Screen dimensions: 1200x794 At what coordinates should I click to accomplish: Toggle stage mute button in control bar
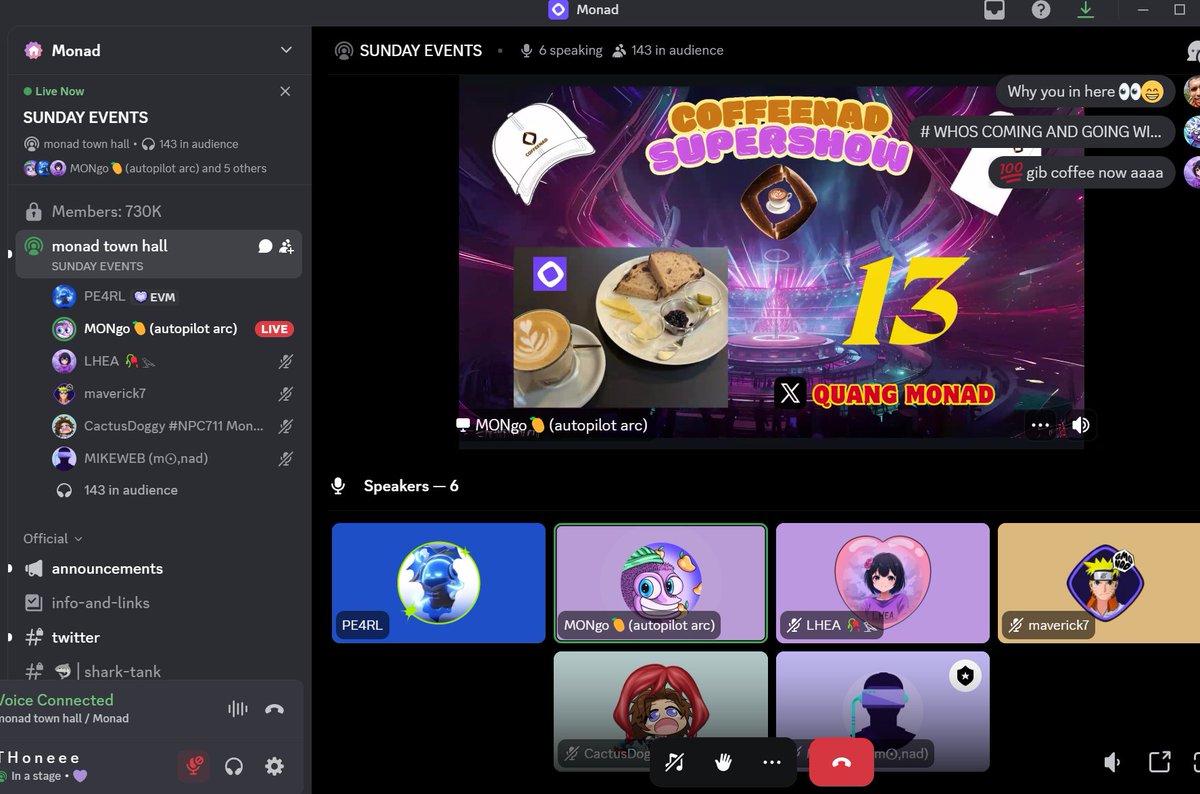coord(675,762)
